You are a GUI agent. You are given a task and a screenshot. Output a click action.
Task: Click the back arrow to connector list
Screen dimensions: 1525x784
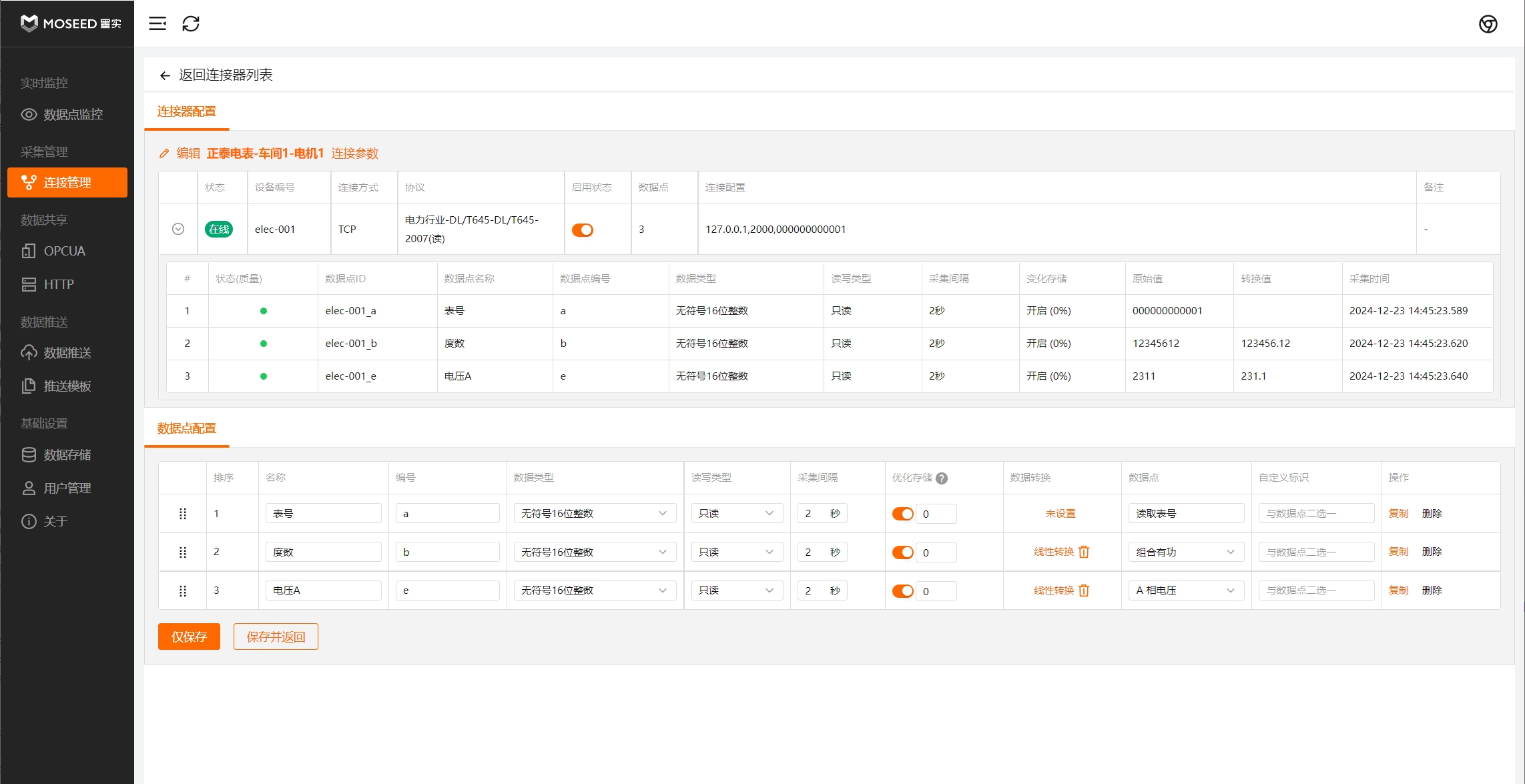point(165,75)
